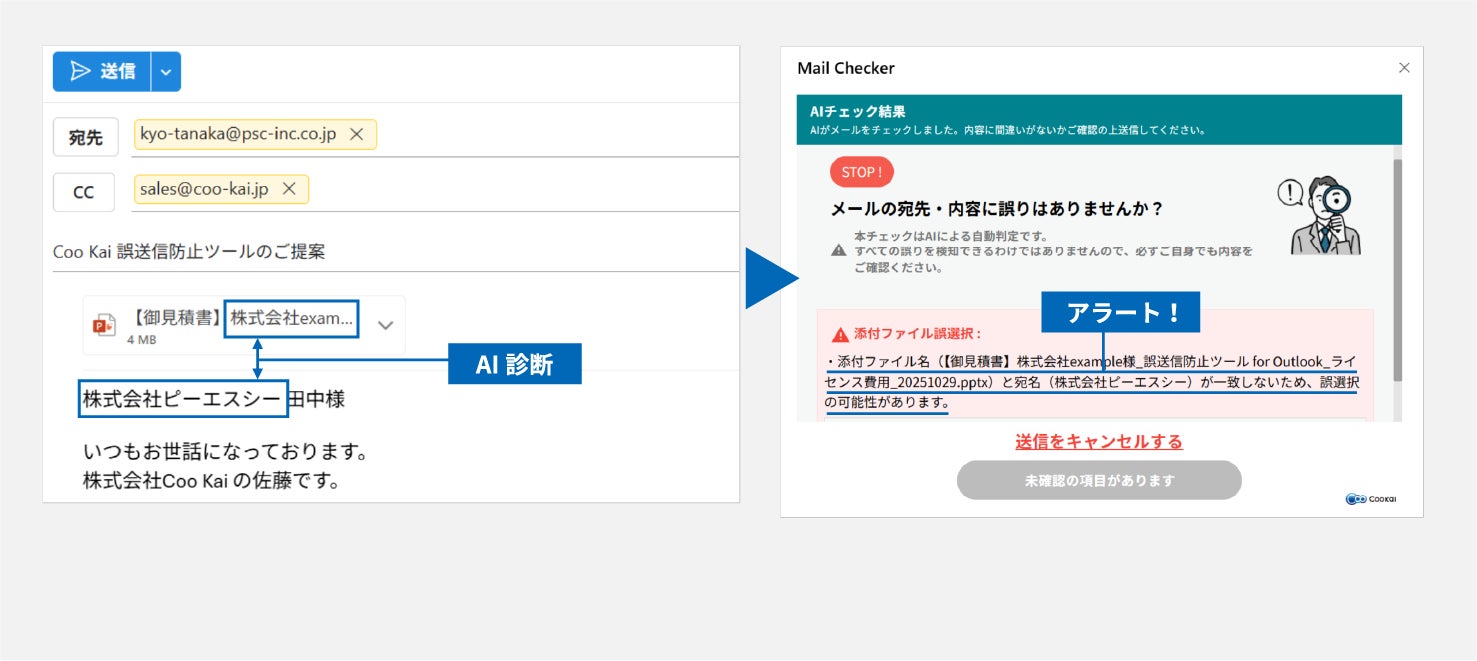The image size is (1477, 661).
Task: Select the sales@coo-kai.jp CC chip
Action: tap(221, 189)
